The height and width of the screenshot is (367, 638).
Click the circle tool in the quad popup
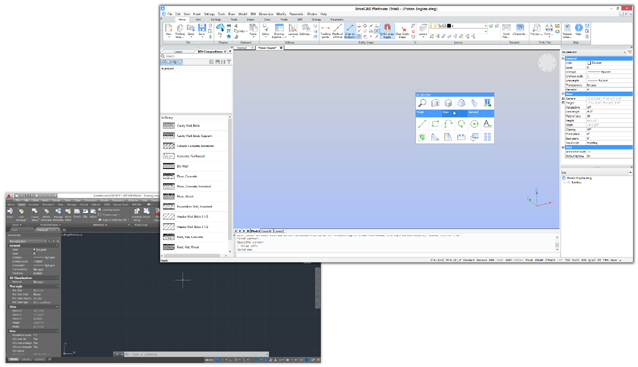474,124
